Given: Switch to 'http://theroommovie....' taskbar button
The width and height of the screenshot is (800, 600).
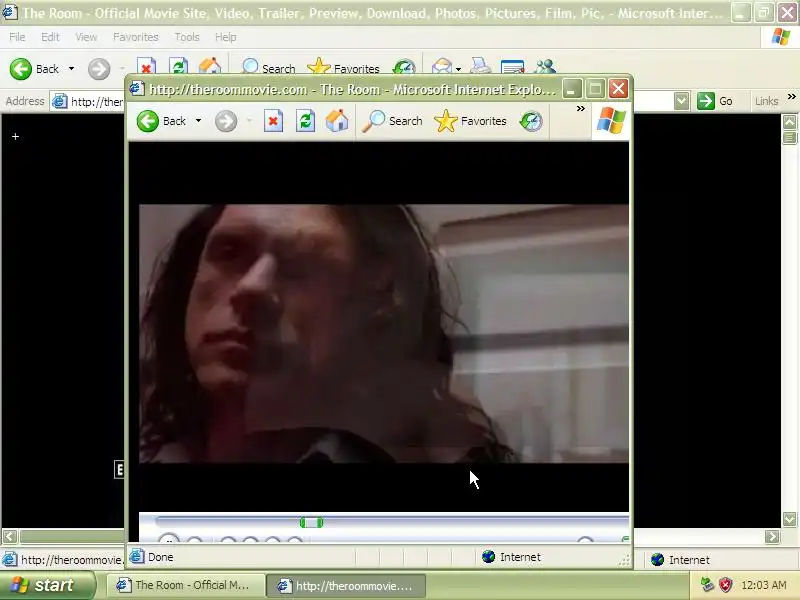Looking at the screenshot, I should point(346,586).
